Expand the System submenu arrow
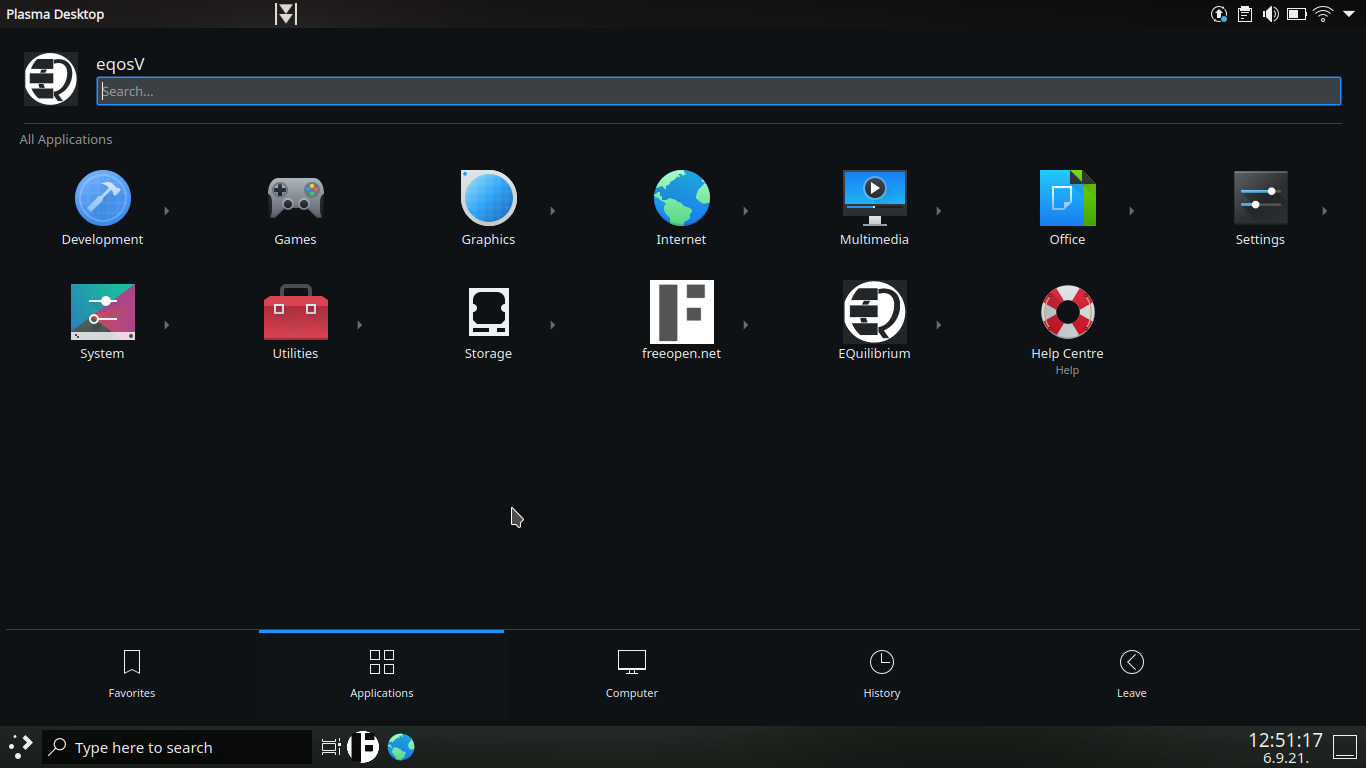The width and height of the screenshot is (1366, 768). click(167, 325)
